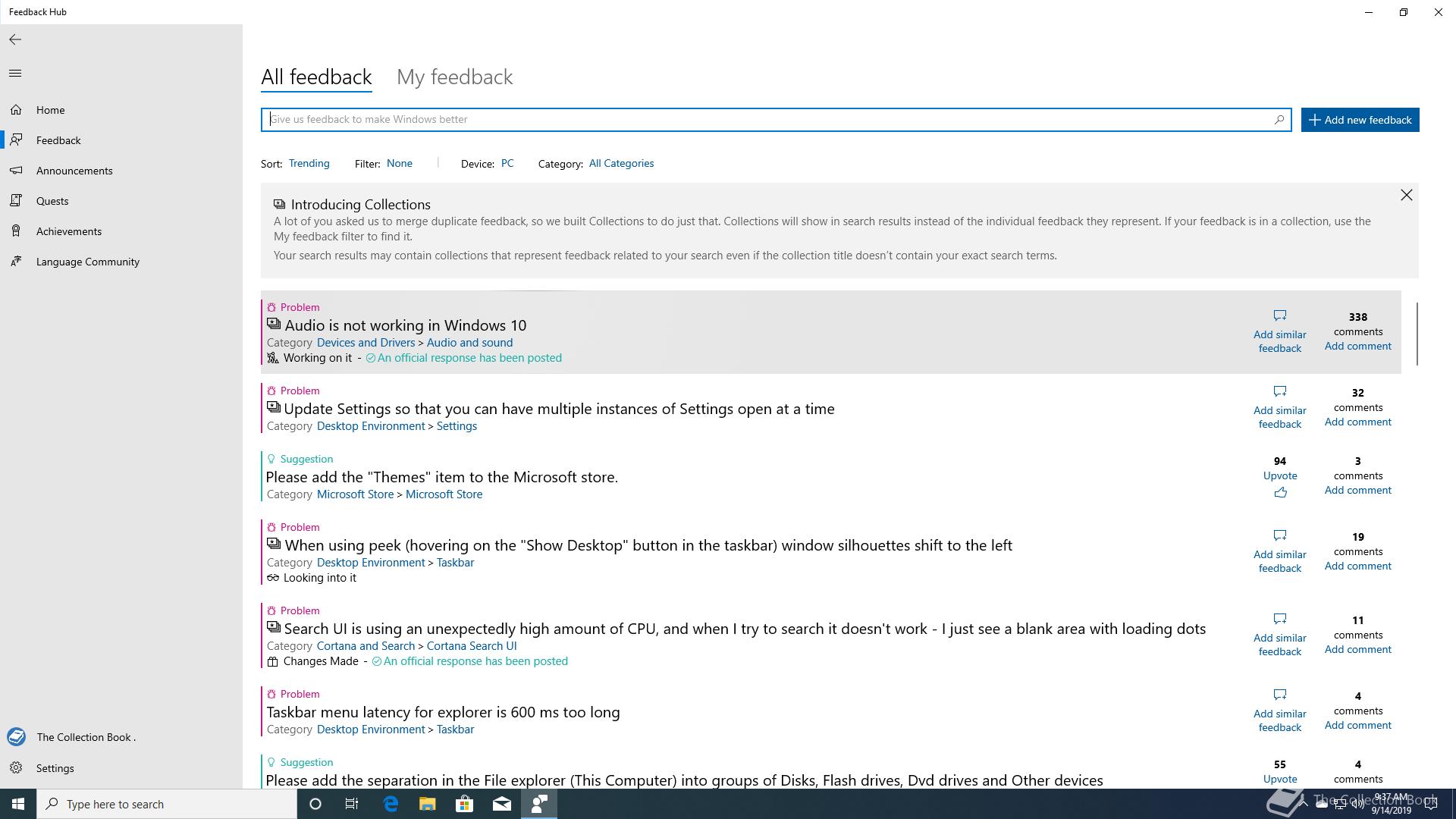Image resolution: width=1456 pixels, height=819 pixels.
Task: Add comment on Taskbar latency feedback
Action: tap(1357, 725)
